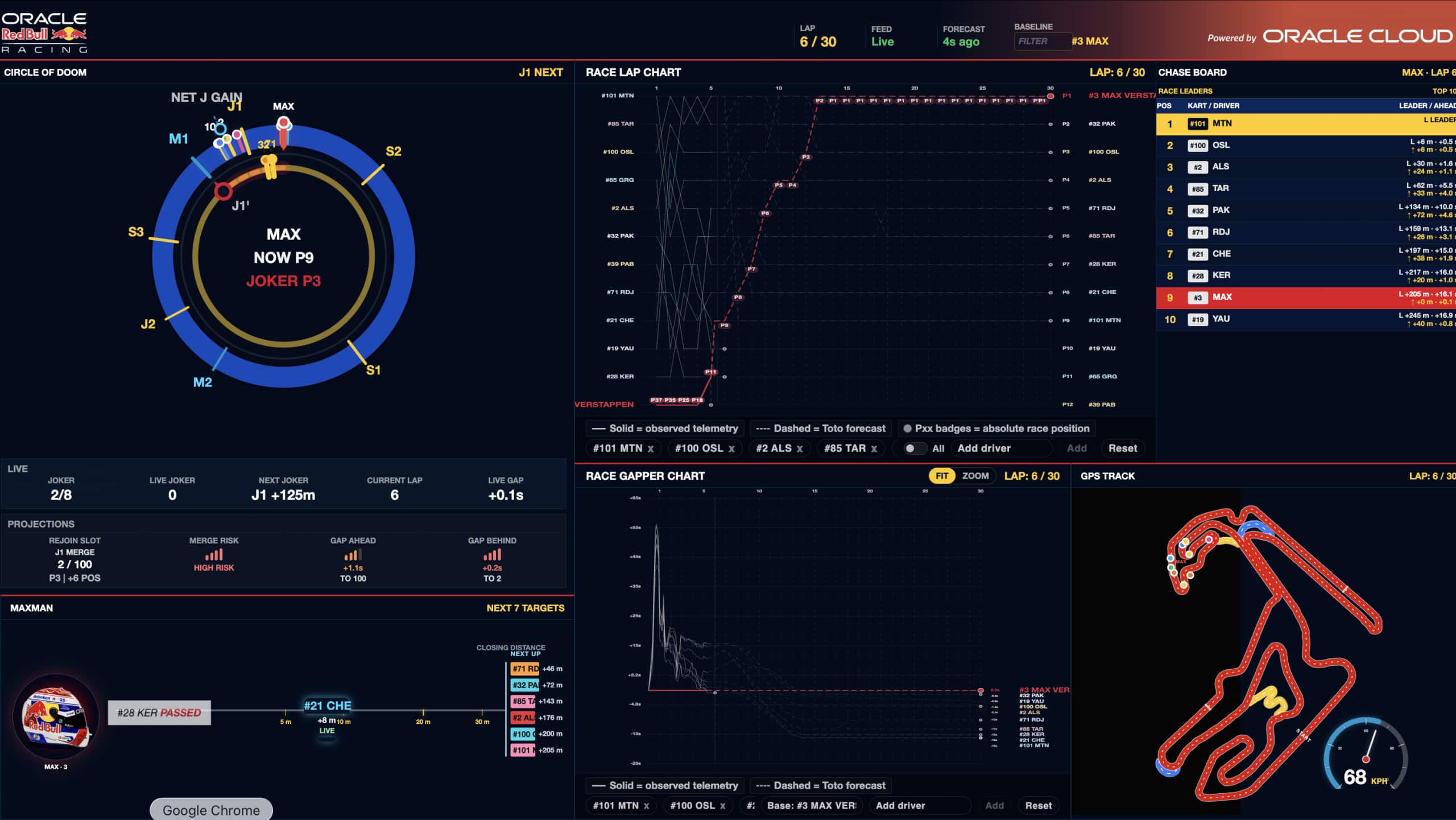1456x820 pixels.
Task: Click Reset button in Race Lap Chart
Action: pos(1123,448)
